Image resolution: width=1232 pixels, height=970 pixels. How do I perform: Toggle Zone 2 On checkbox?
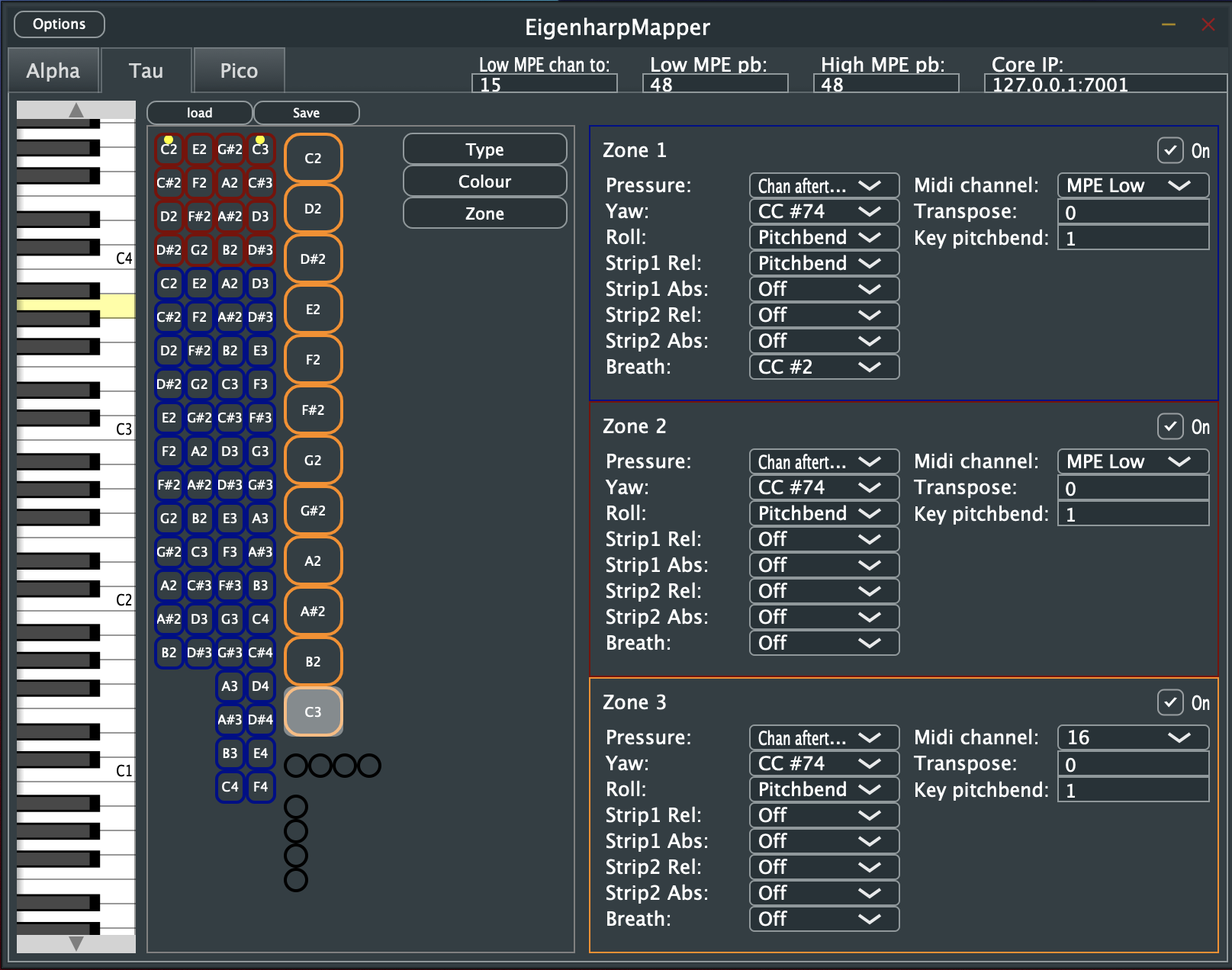[x=1170, y=427]
